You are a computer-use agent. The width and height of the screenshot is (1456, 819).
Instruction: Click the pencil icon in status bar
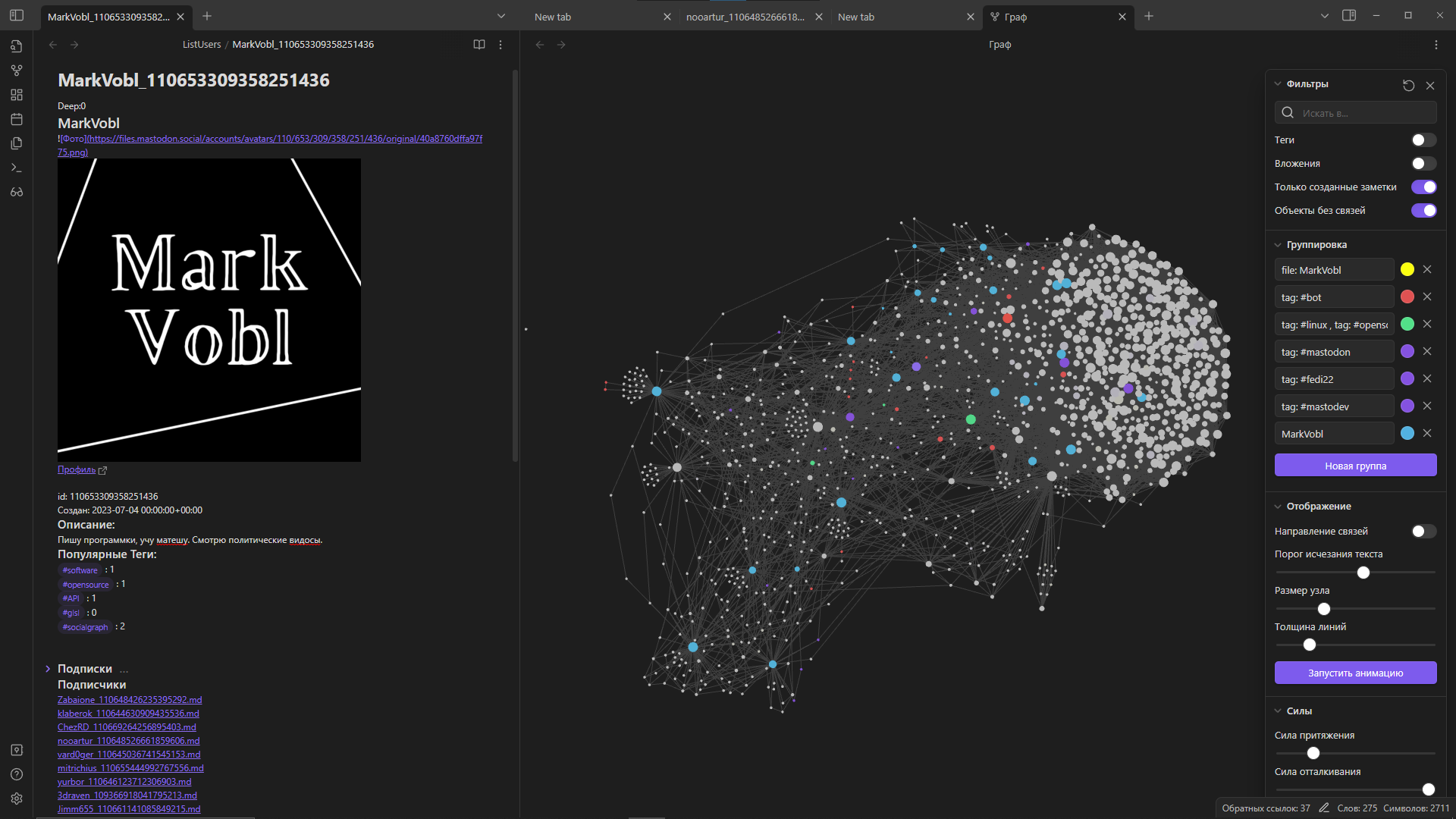tap(1324, 808)
